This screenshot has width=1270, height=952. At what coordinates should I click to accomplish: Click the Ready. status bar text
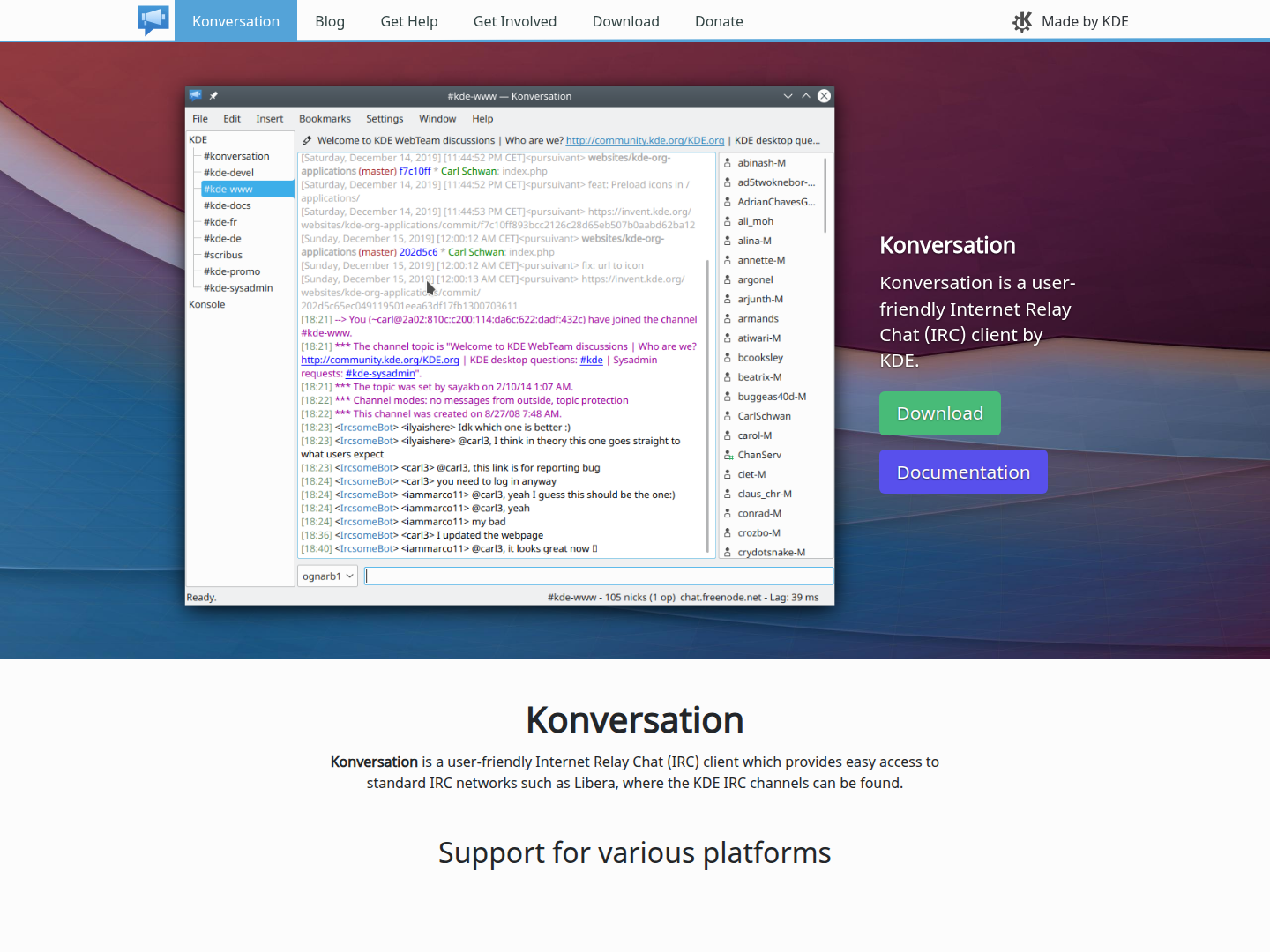click(201, 598)
